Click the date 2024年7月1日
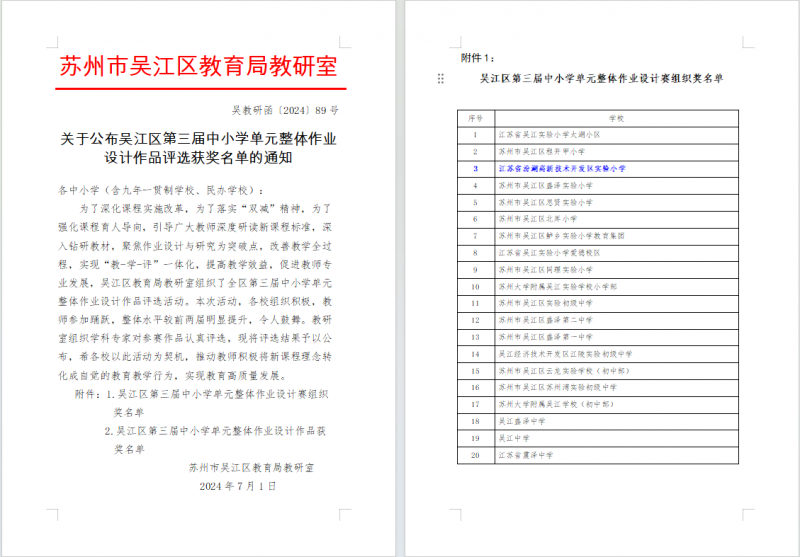800x557 pixels. tap(238, 486)
